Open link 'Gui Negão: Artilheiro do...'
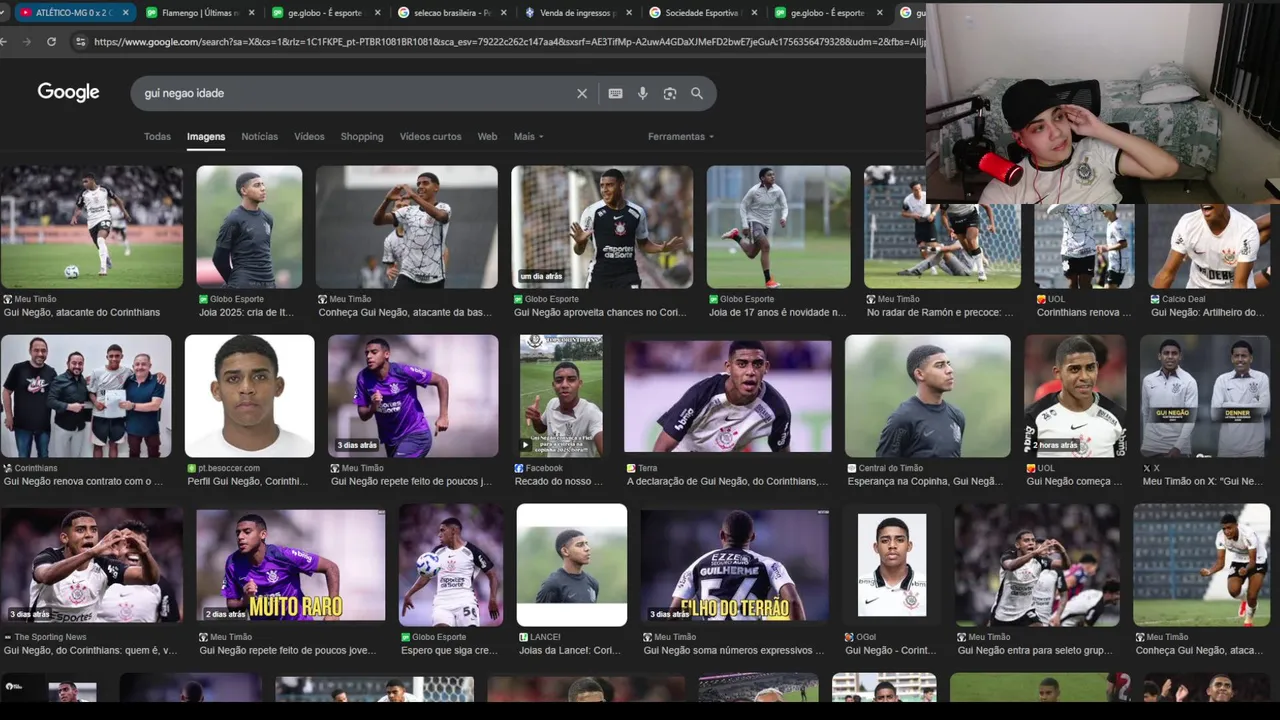The image size is (1280, 720). tap(1208, 312)
